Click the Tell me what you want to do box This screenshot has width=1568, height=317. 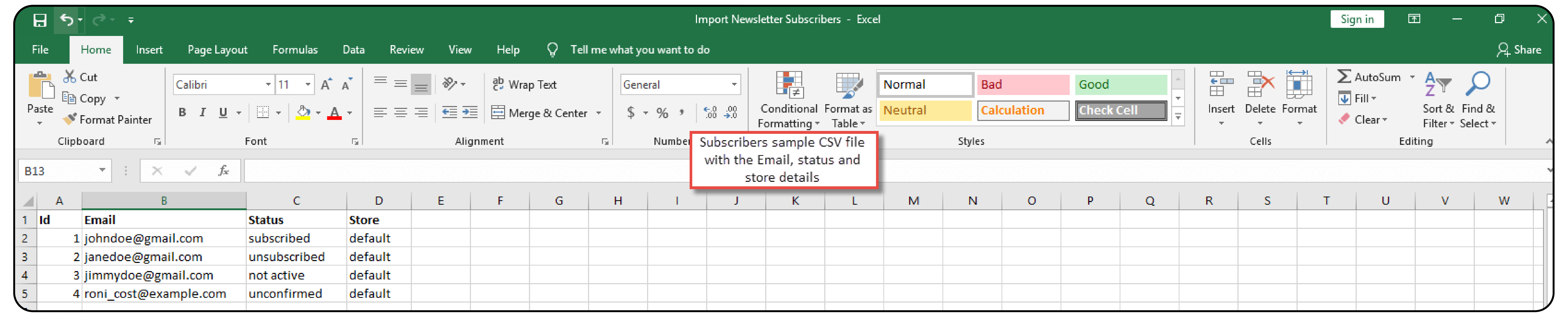(640, 50)
